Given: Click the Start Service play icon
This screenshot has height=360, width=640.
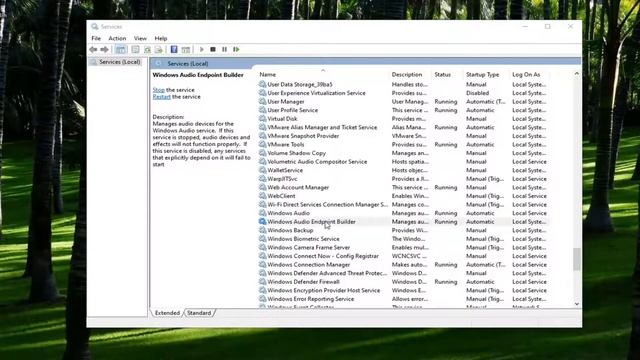Looking at the screenshot, I should coord(202,49).
